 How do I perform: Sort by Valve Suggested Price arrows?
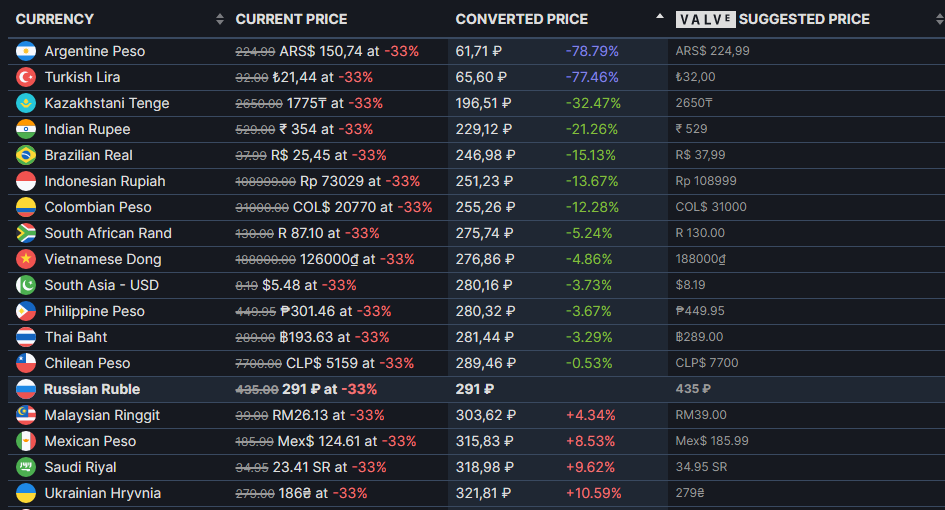939,19
